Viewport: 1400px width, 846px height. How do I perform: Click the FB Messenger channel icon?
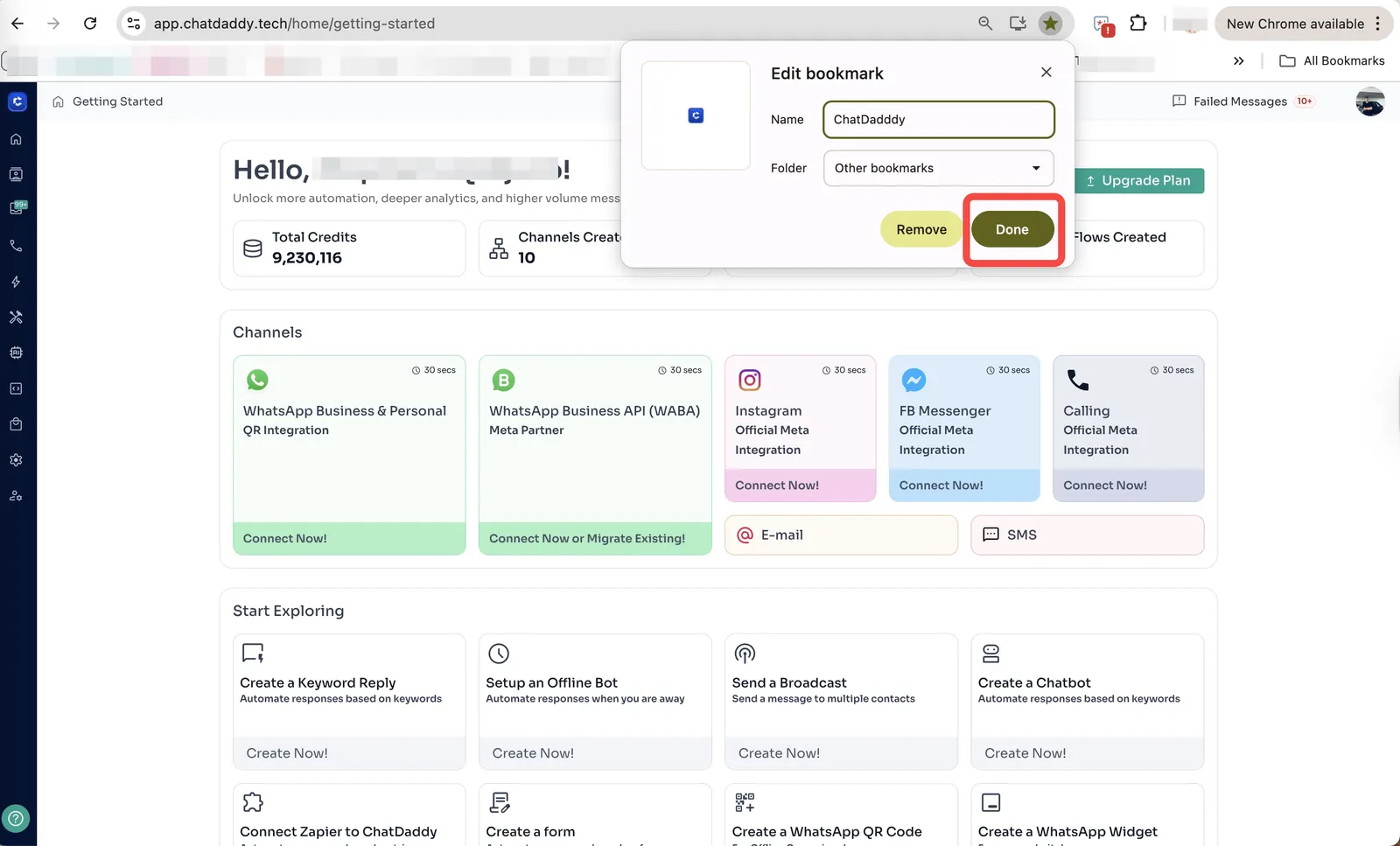913,381
